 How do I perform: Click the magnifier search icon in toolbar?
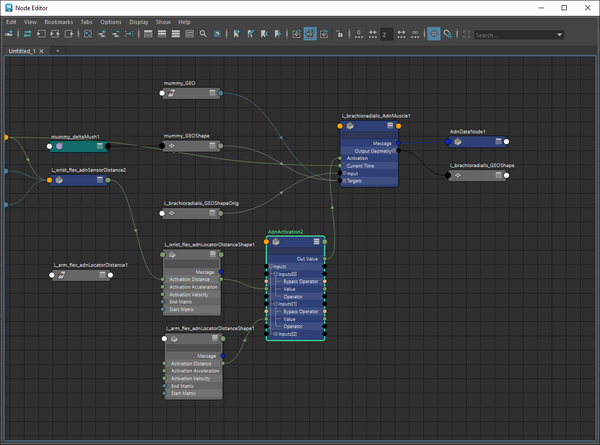[x=204, y=34]
